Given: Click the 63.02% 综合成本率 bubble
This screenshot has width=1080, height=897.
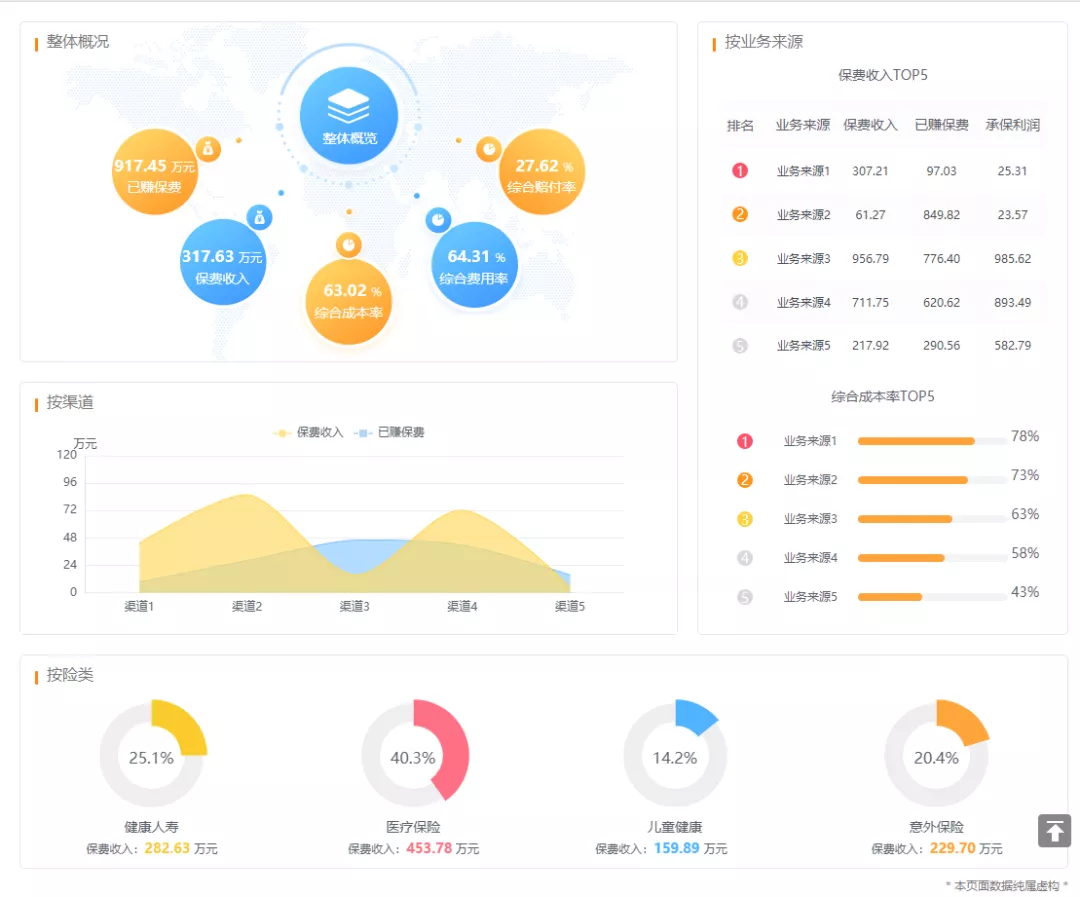Looking at the screenshot, I should tap(349, 301).
